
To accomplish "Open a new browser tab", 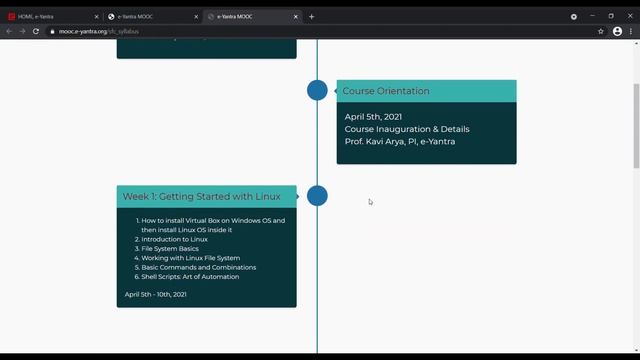I will pos(311,17).
